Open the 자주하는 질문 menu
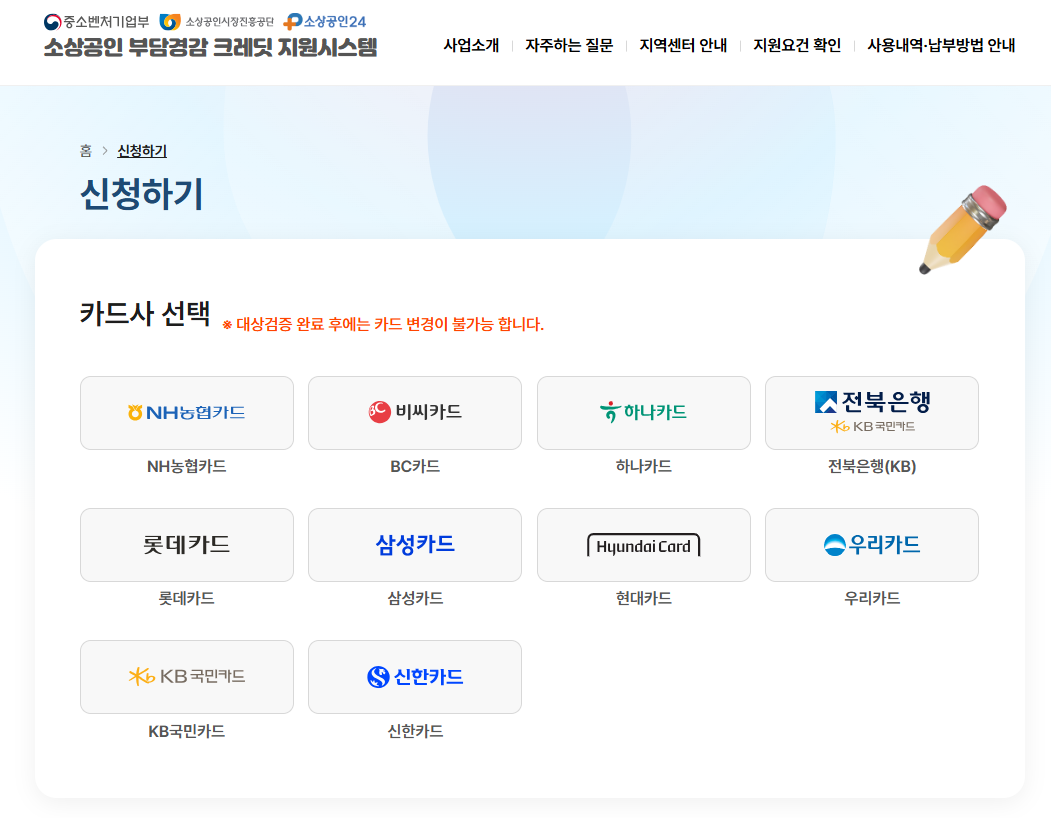1051x818 pixels. click(569, 45)
